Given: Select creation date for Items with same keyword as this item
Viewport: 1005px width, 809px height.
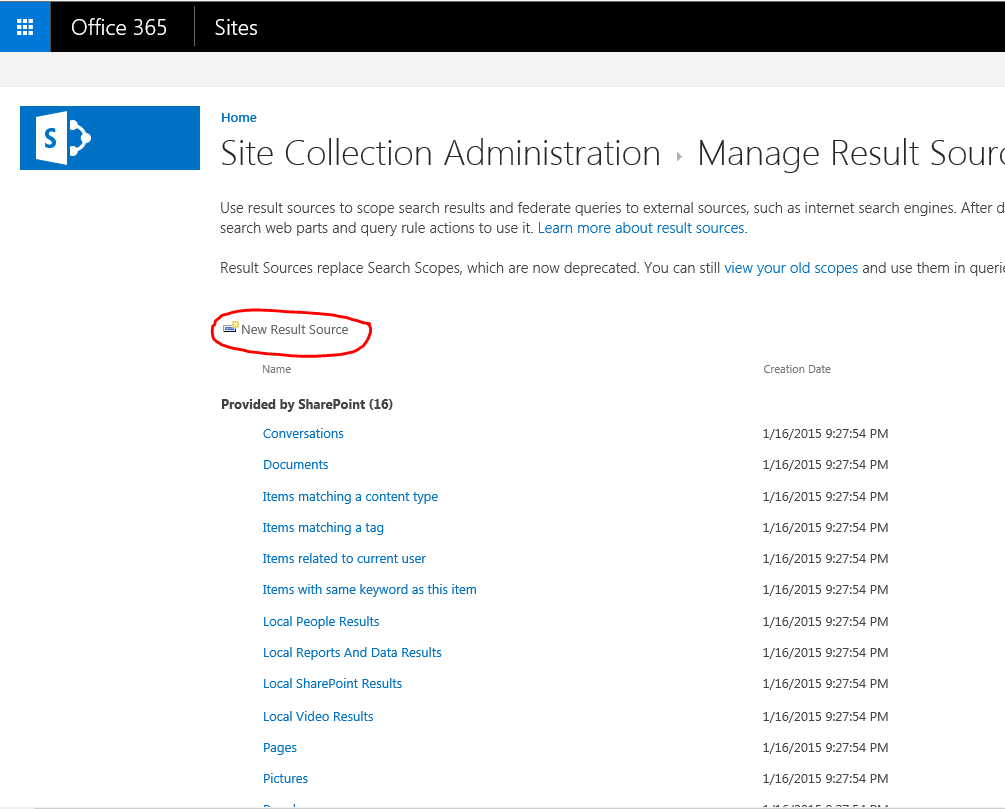Looking at the screenshot, I should point(826,590).
